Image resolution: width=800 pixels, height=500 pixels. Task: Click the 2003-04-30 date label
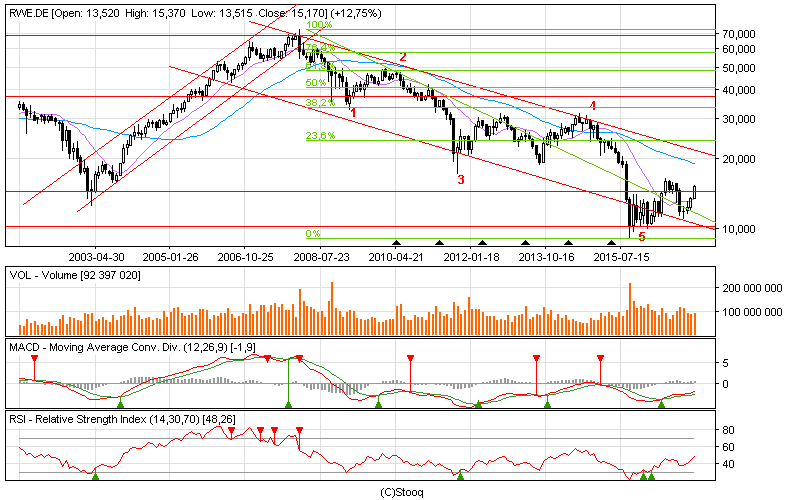pos(96,257)
